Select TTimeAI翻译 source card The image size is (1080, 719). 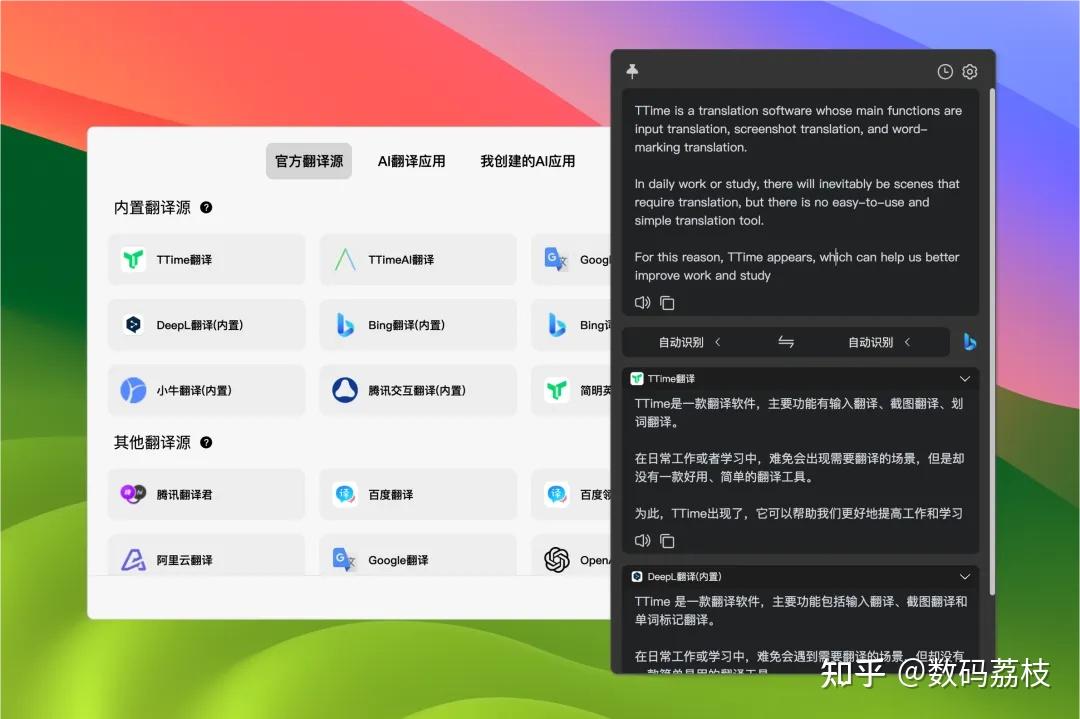tap(418, 260)
